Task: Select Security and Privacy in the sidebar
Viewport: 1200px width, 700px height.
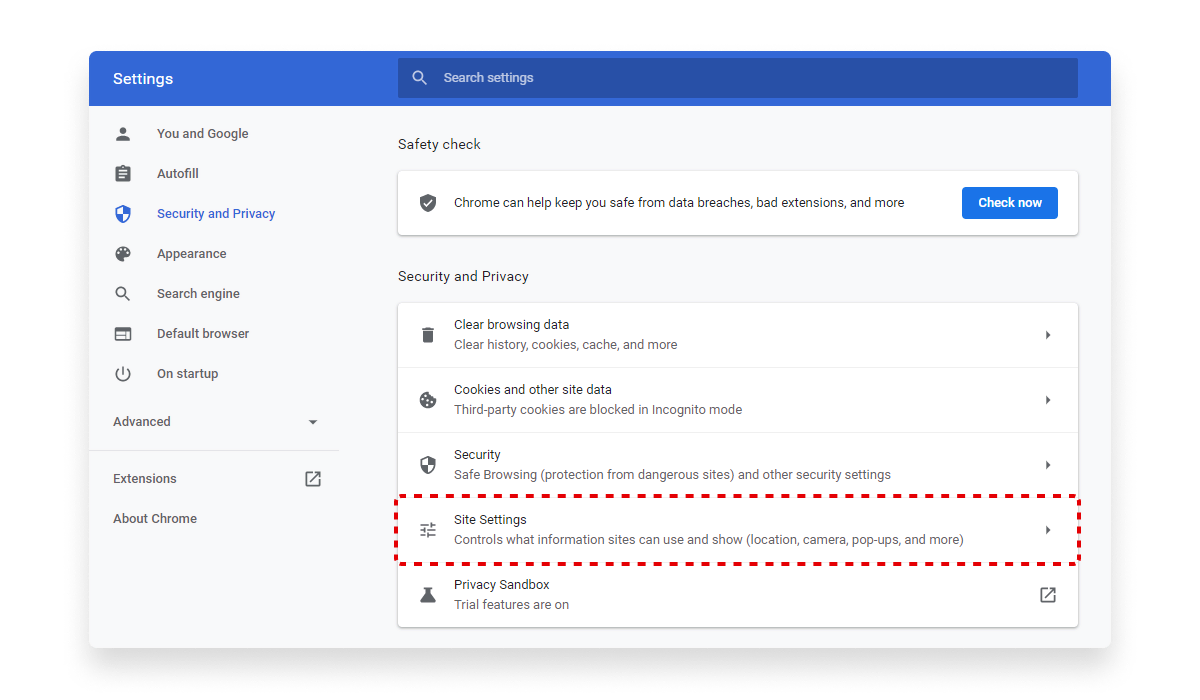Action: coord(216,213)
